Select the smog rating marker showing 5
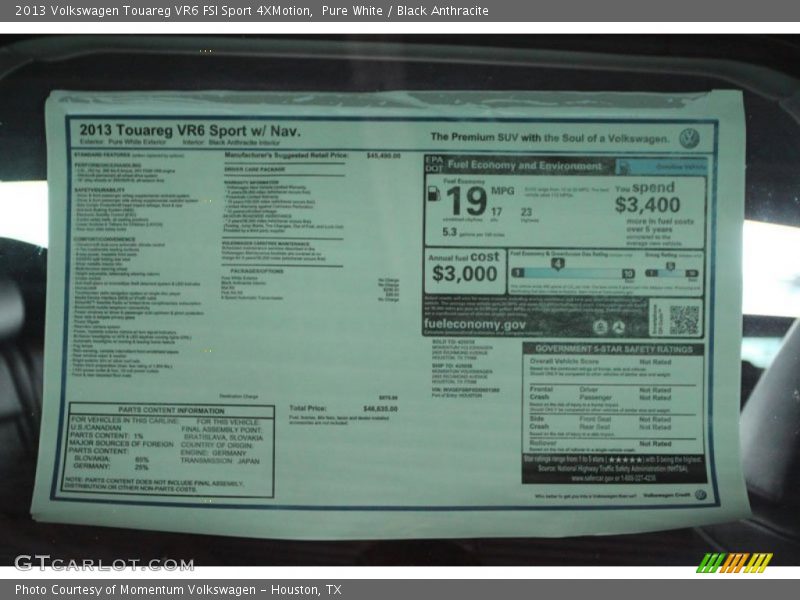This screenshot has height=600, width=800. tap(670, 266)
